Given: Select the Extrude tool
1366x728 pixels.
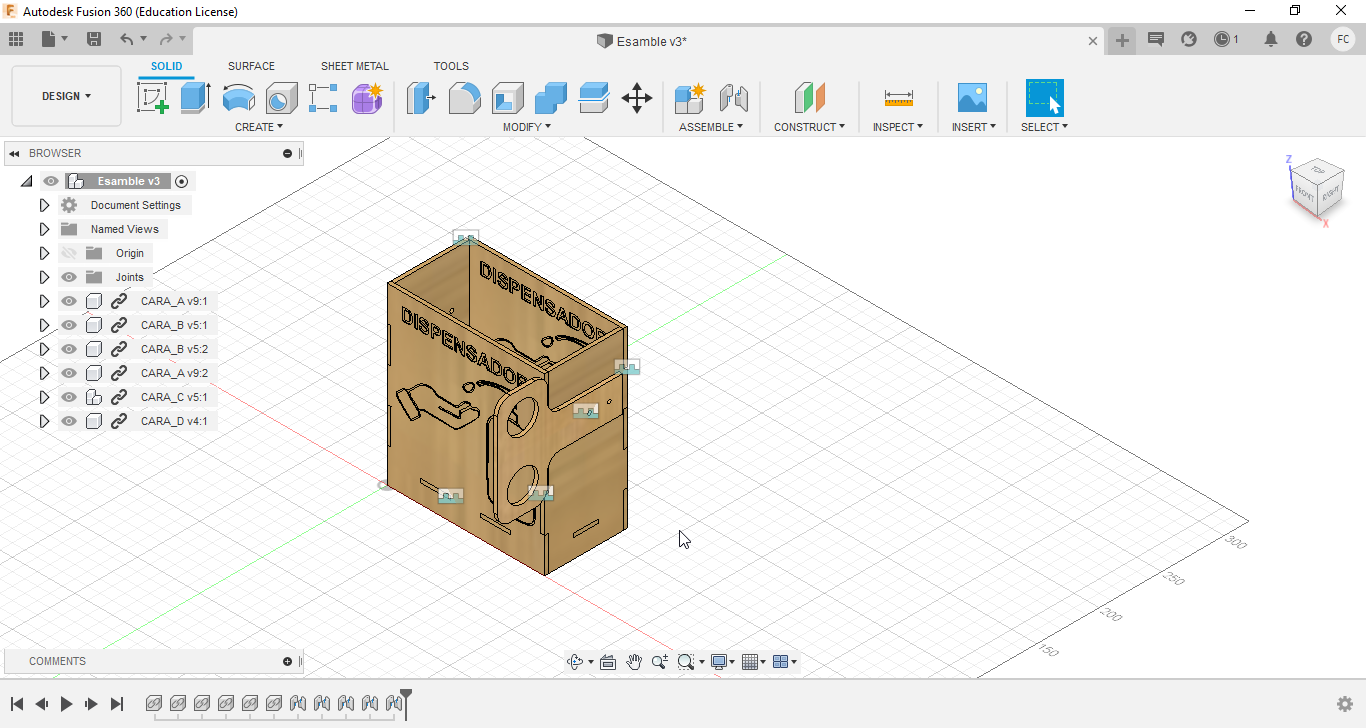Looking at the screenshot, I should [x=196, y=98].
